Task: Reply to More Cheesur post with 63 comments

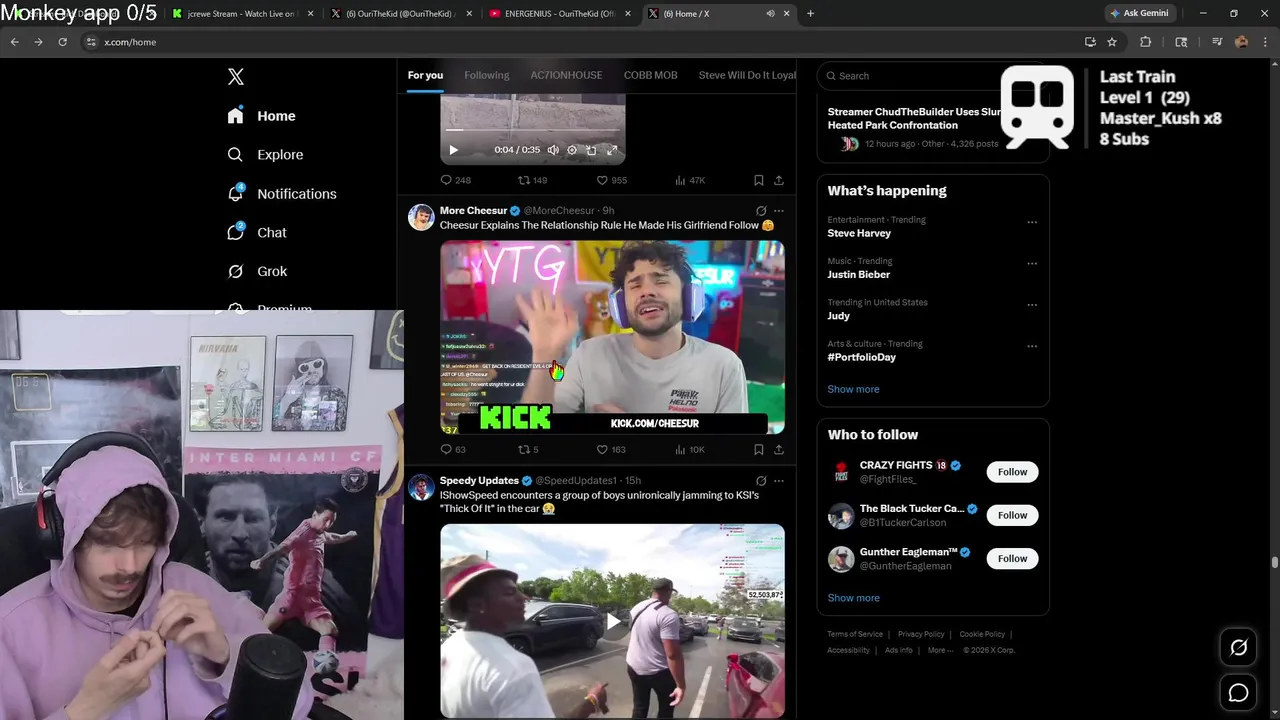Action: tap(453, 450)
